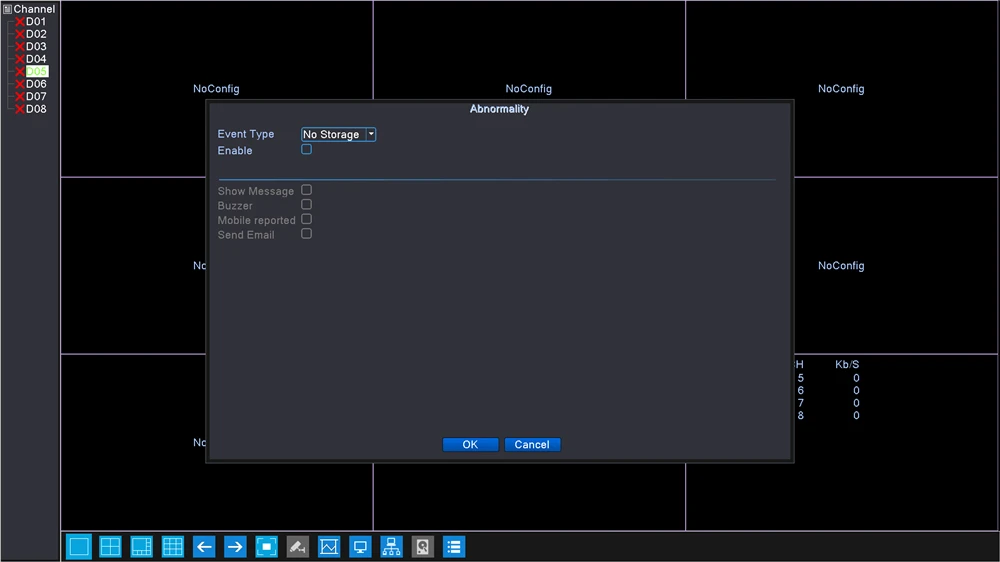The height and width of the screenshot is (562, 1000).
Task: Select channel D08 in tree
Action: pos(36,109)
